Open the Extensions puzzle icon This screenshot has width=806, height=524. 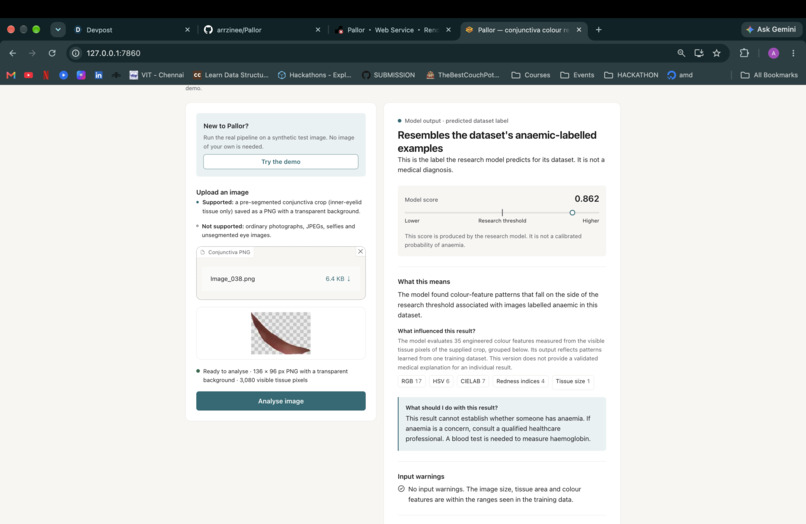744,53
